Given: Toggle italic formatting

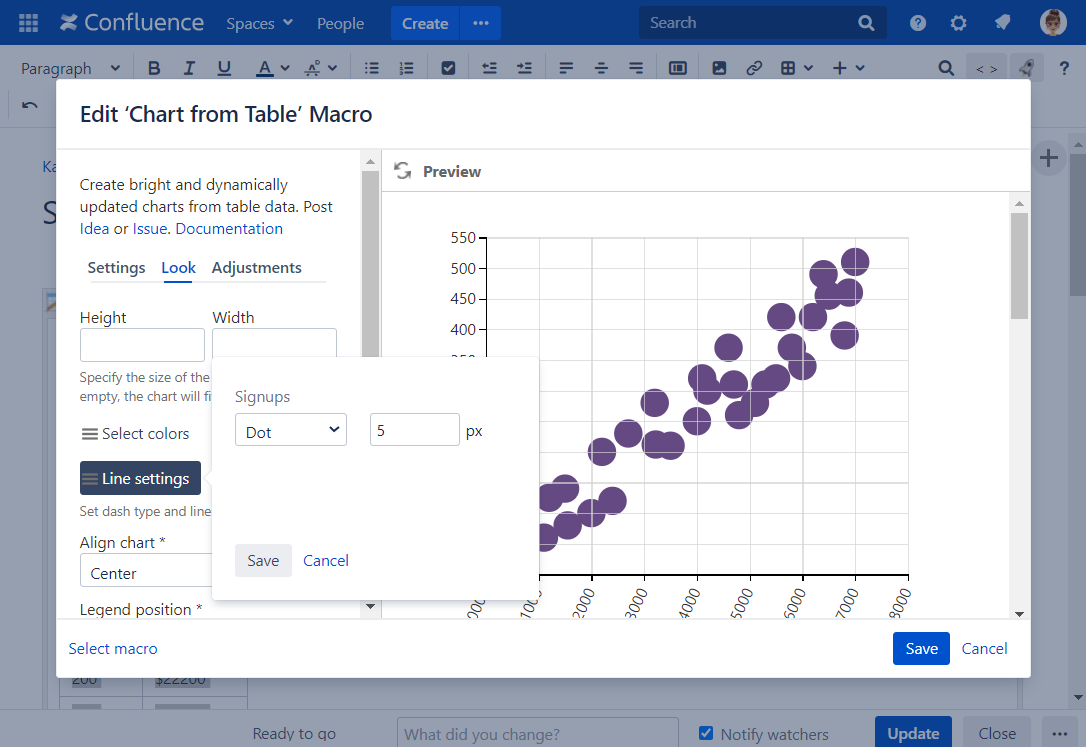Looking at the screenshot, I should coord(189,67).
